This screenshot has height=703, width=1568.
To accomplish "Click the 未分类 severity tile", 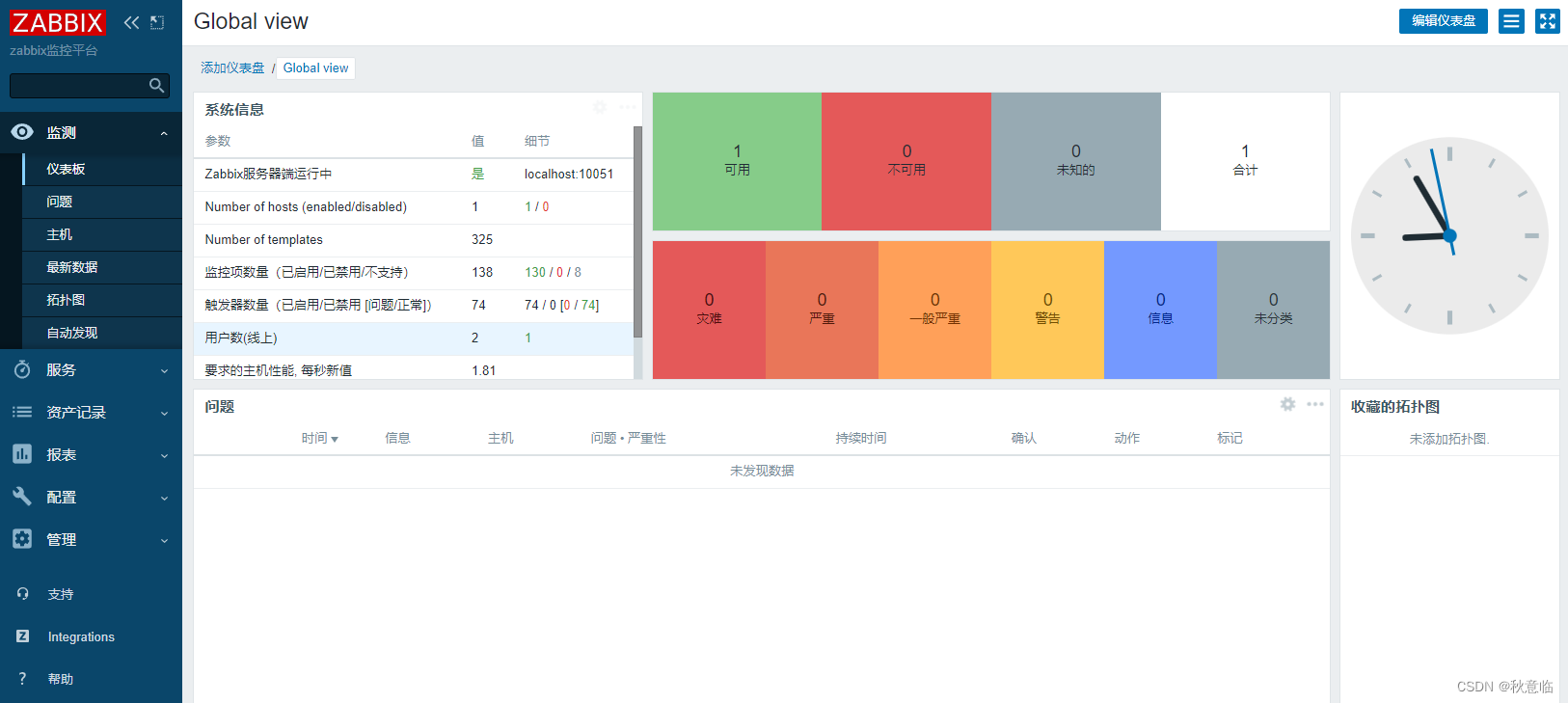I will point(1273,310).
